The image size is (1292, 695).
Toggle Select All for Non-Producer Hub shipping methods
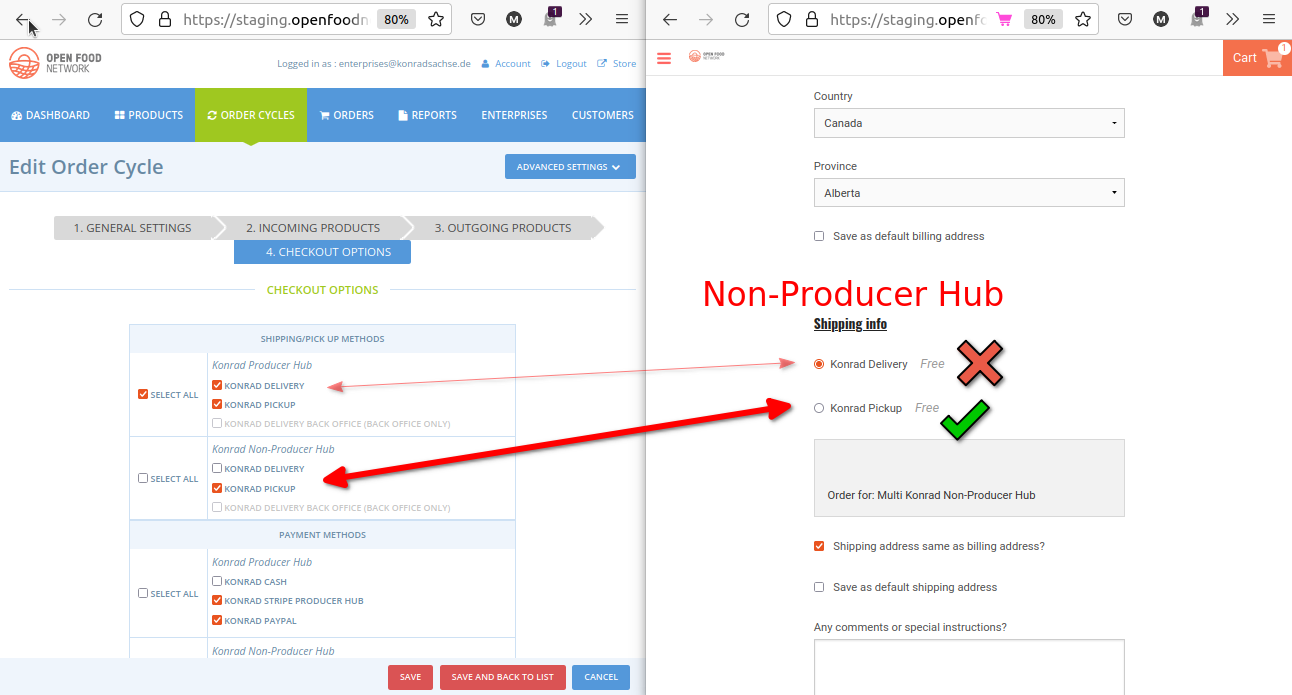143,478
